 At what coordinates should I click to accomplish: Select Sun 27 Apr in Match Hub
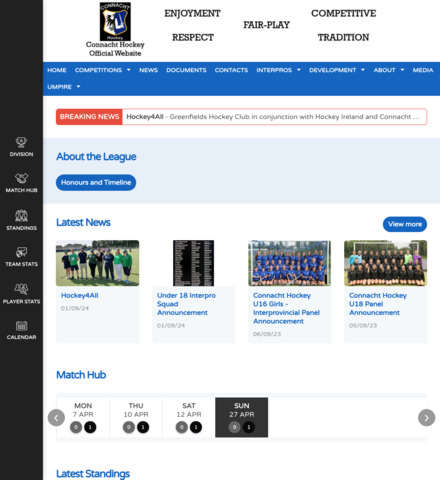click(242, 417)
